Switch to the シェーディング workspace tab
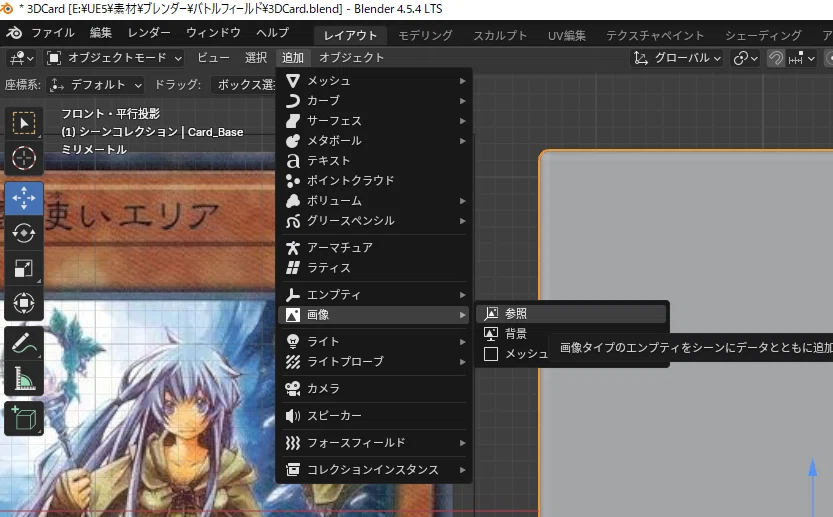The height and width of the screenshot is (517, 833). click(763, 36)
